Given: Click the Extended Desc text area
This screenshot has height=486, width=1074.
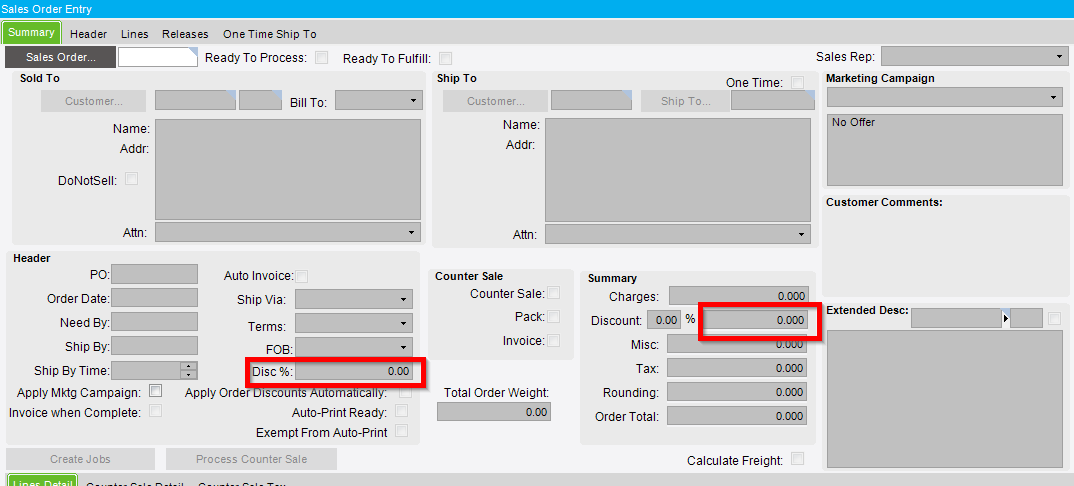Looking at the screenshot, I should click(945, 398).
